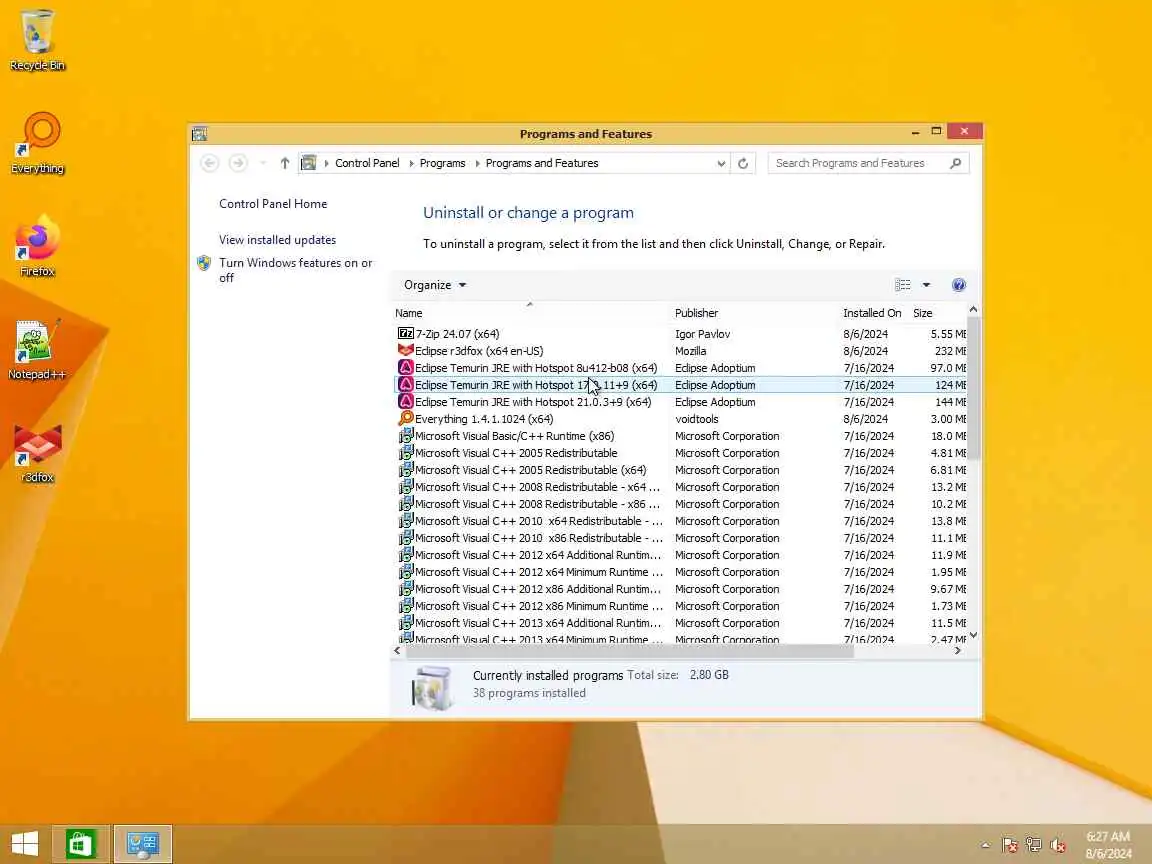
Task: Click the address bar Control Panel icon
Action: pos(309,163)
